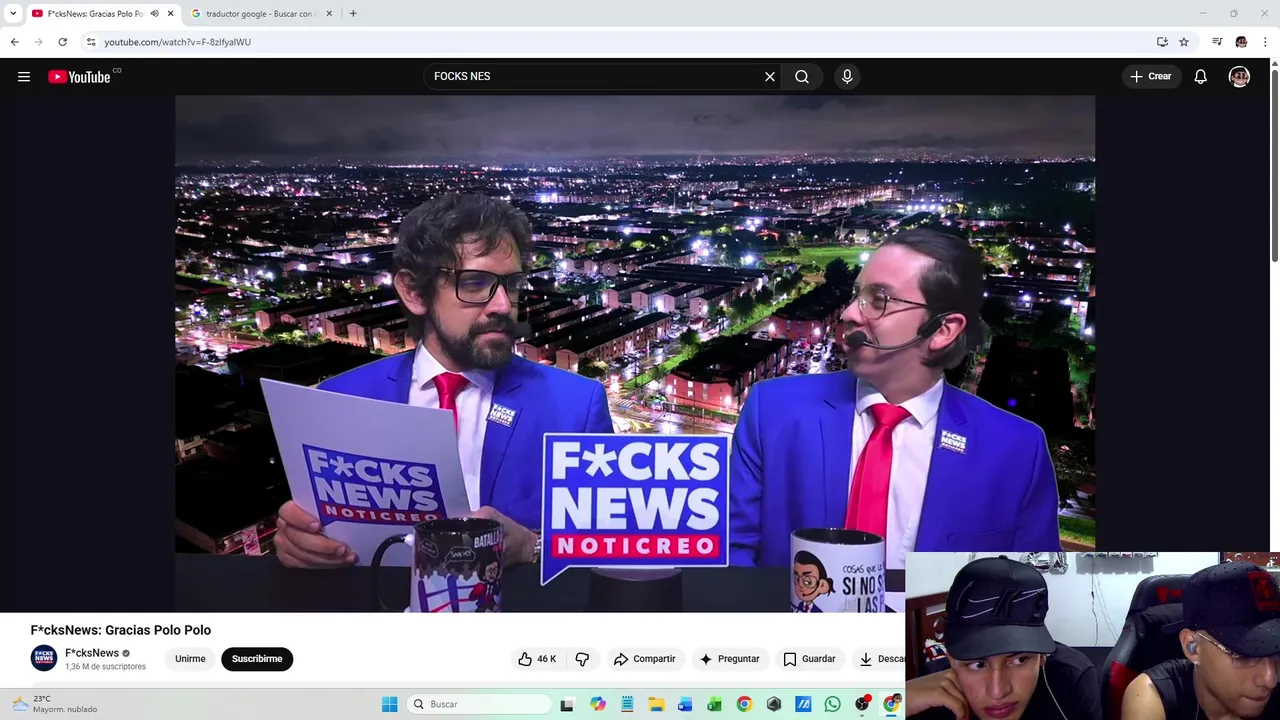The image size is (1280, 720).
Task: Close the F*cksNews browser tab
Action: click(x=170, y=14)
